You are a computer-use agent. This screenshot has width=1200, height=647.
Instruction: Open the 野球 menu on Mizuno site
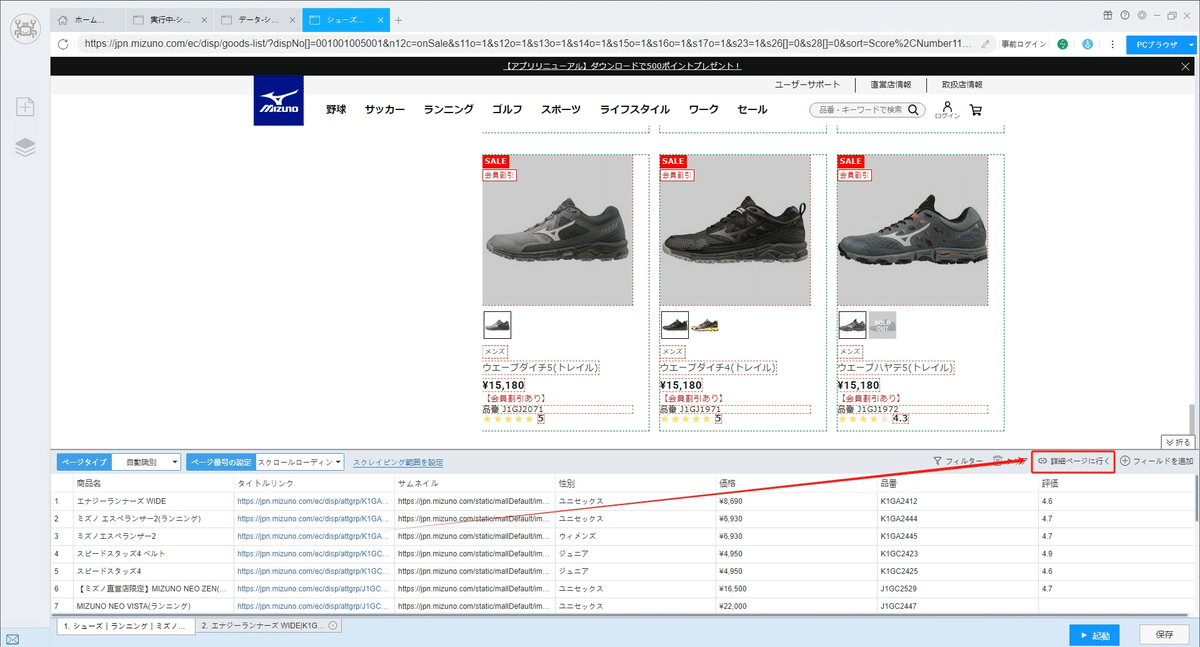pyautogui.click(x=336, y=109)
